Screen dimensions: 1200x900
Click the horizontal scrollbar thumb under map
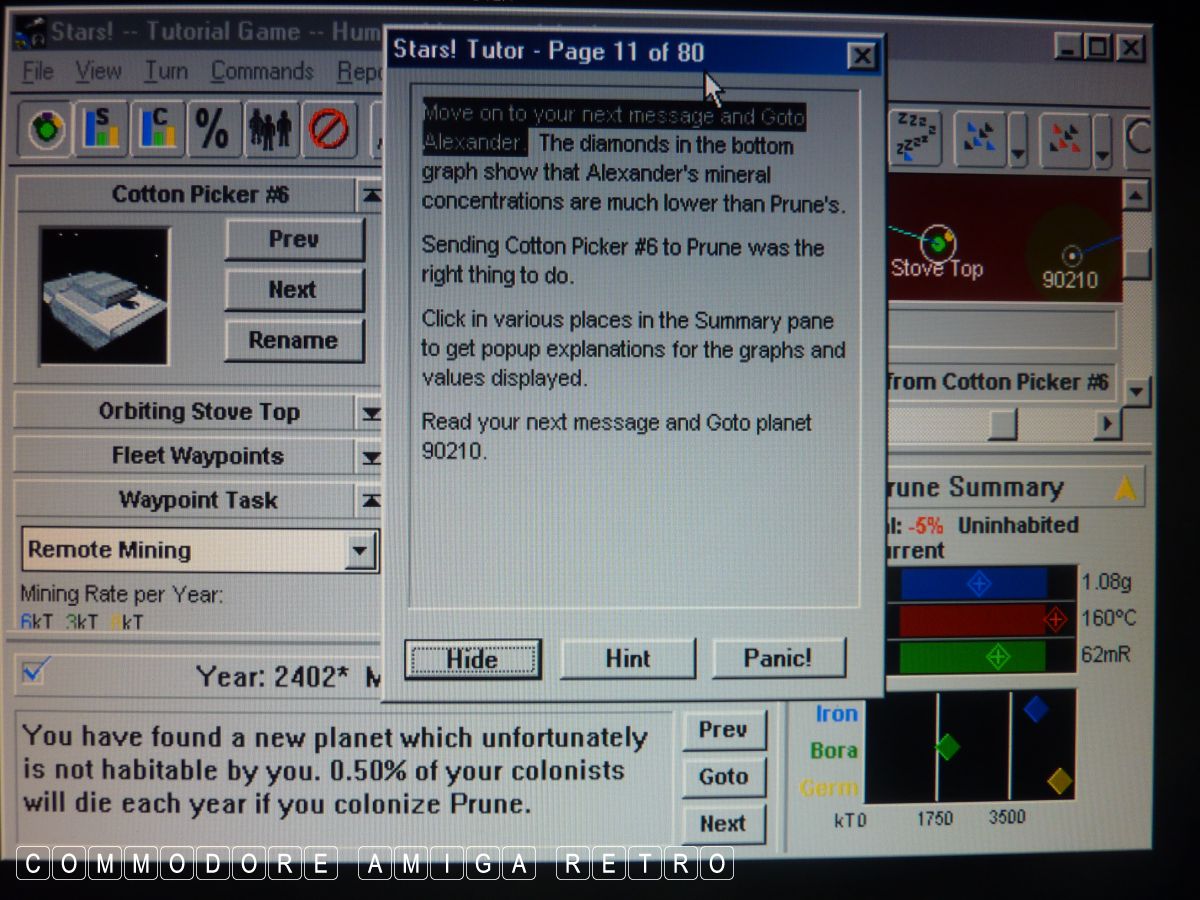click(x=1002, y=425)
